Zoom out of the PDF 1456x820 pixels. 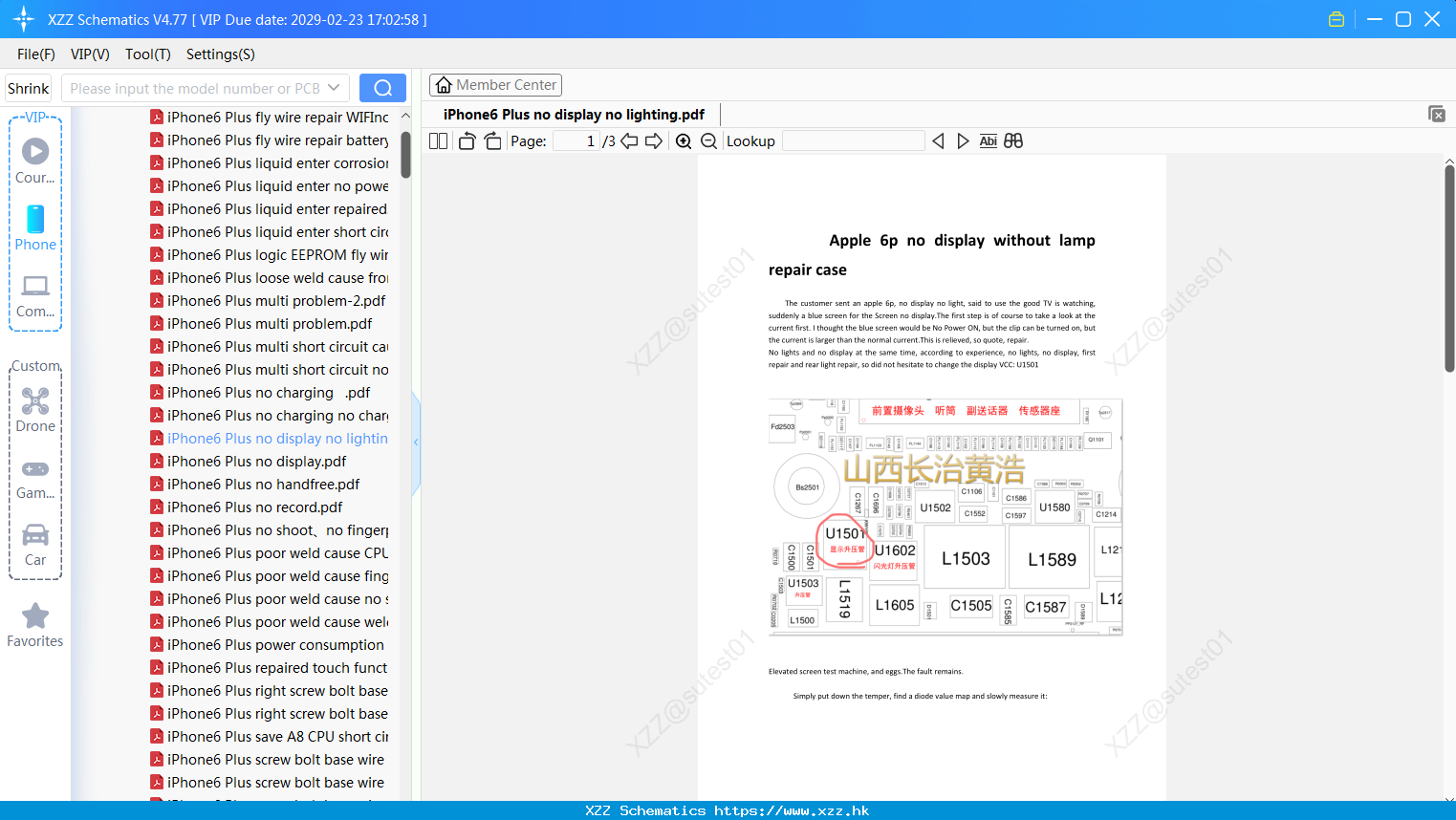click(708, 141)
